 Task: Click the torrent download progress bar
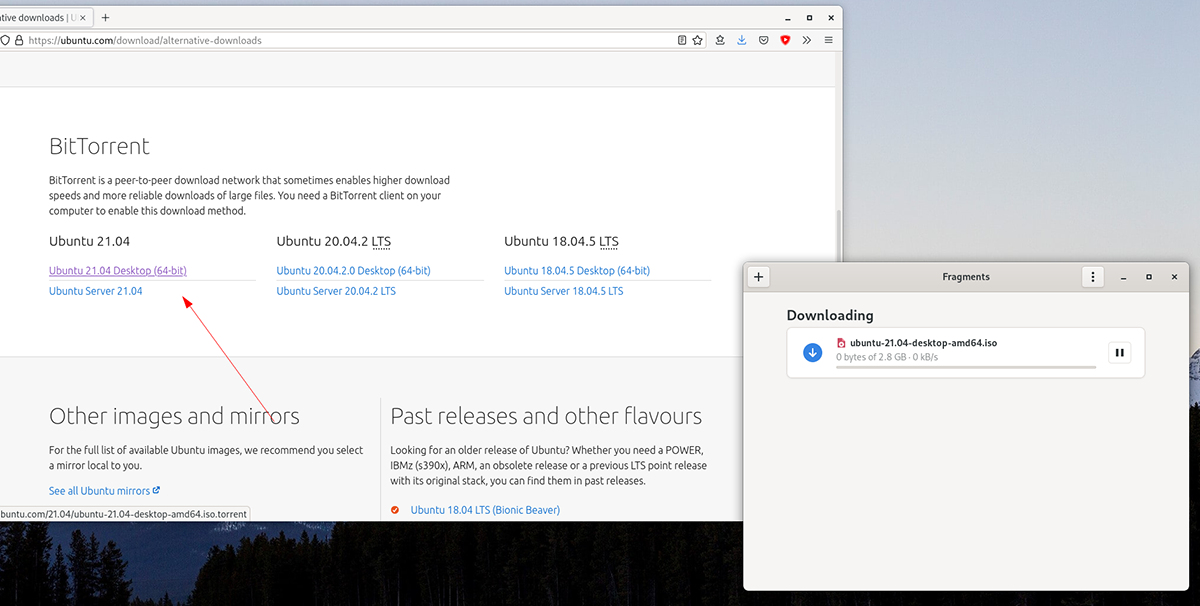click(x=966, y=367)
